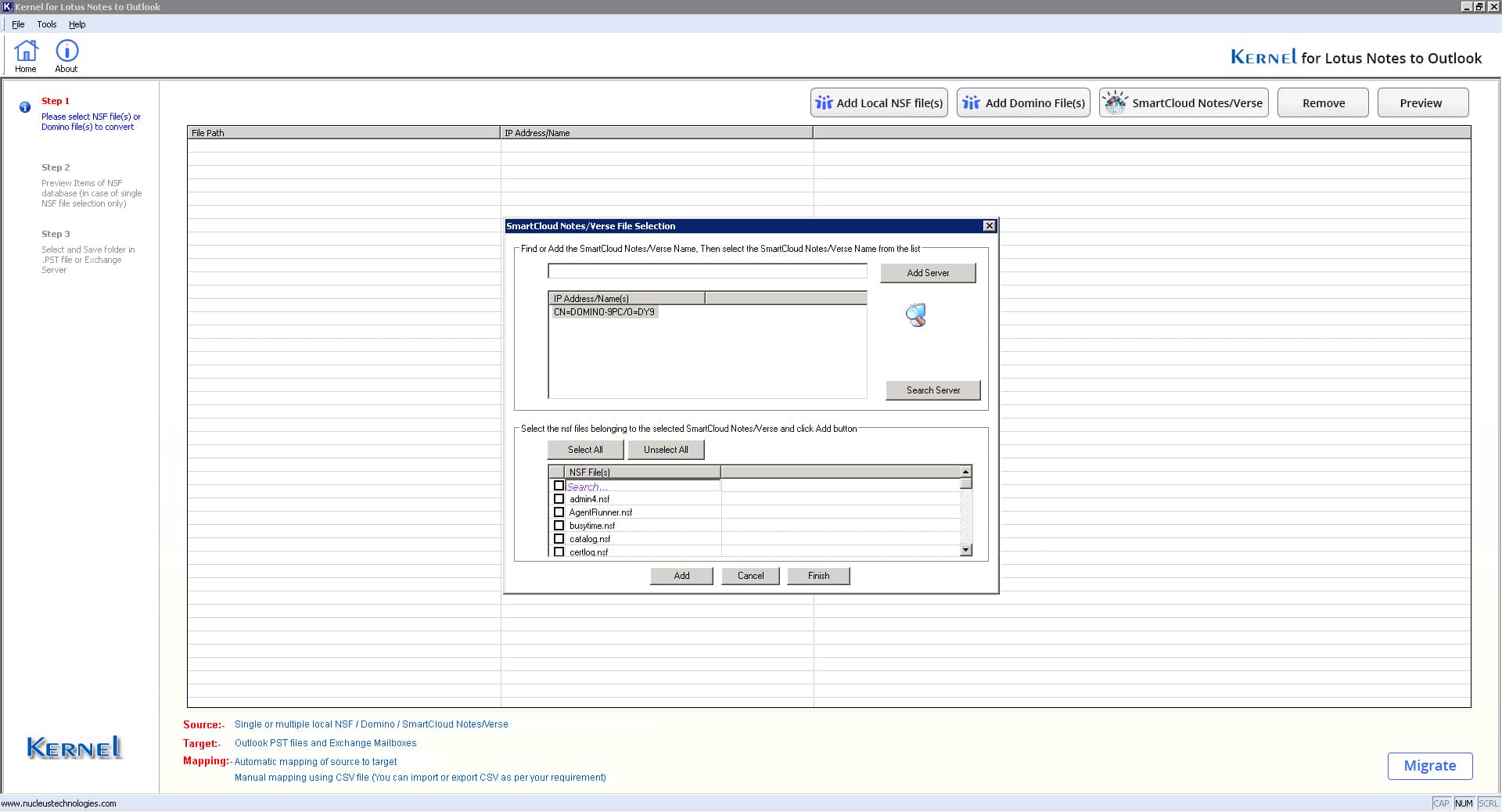Click the NSF list scroll-down arrow
Viewport: 1502px width, 812px height.
coord(966,550)
